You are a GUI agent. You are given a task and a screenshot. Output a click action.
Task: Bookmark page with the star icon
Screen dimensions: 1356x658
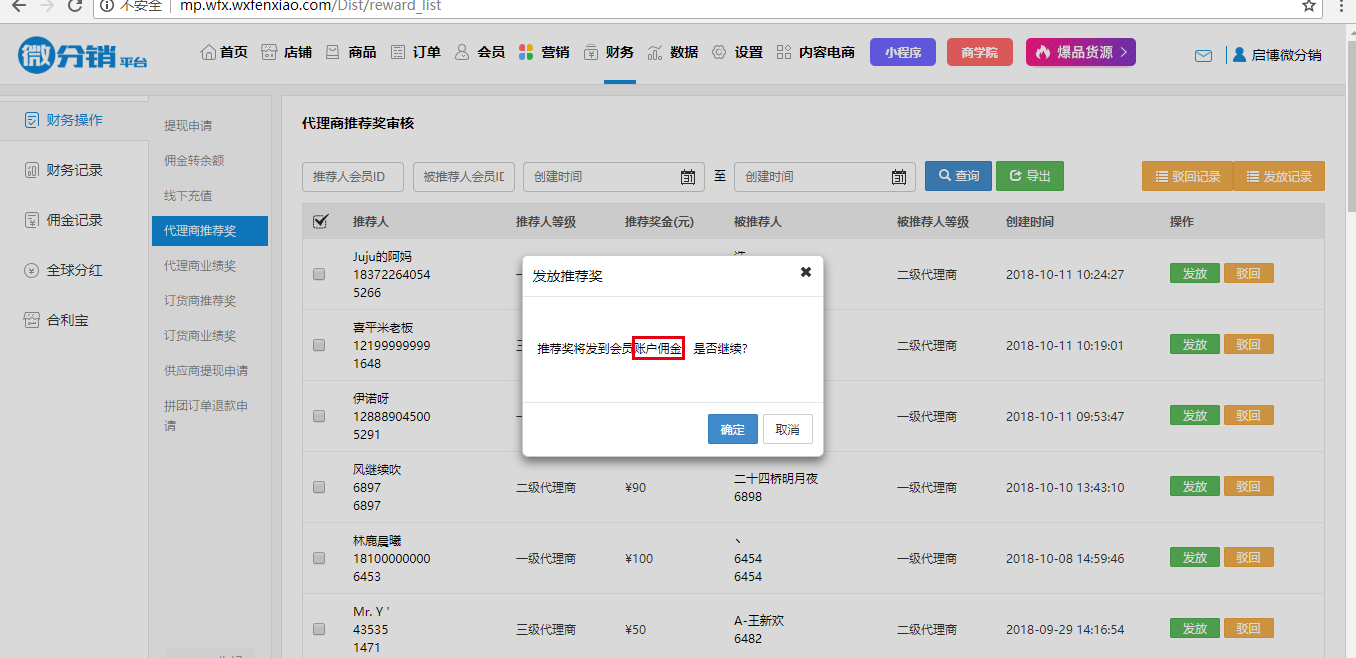pos(1308,6)
